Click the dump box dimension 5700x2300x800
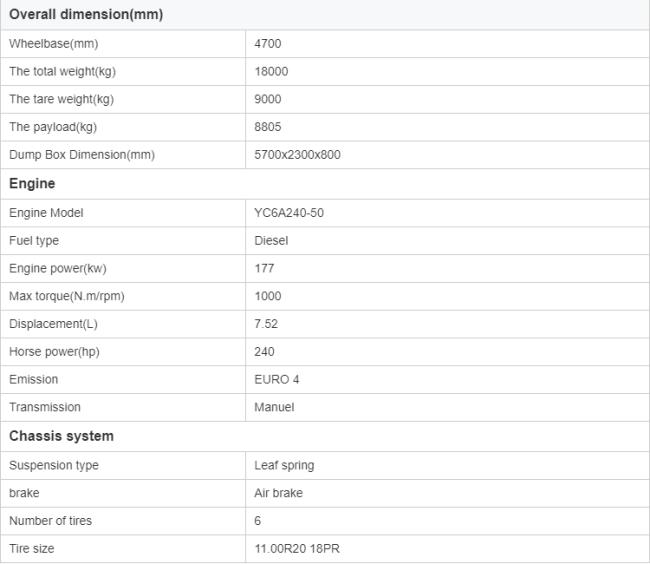The height and width of the screenshot is (564, 650). [298, 155]
